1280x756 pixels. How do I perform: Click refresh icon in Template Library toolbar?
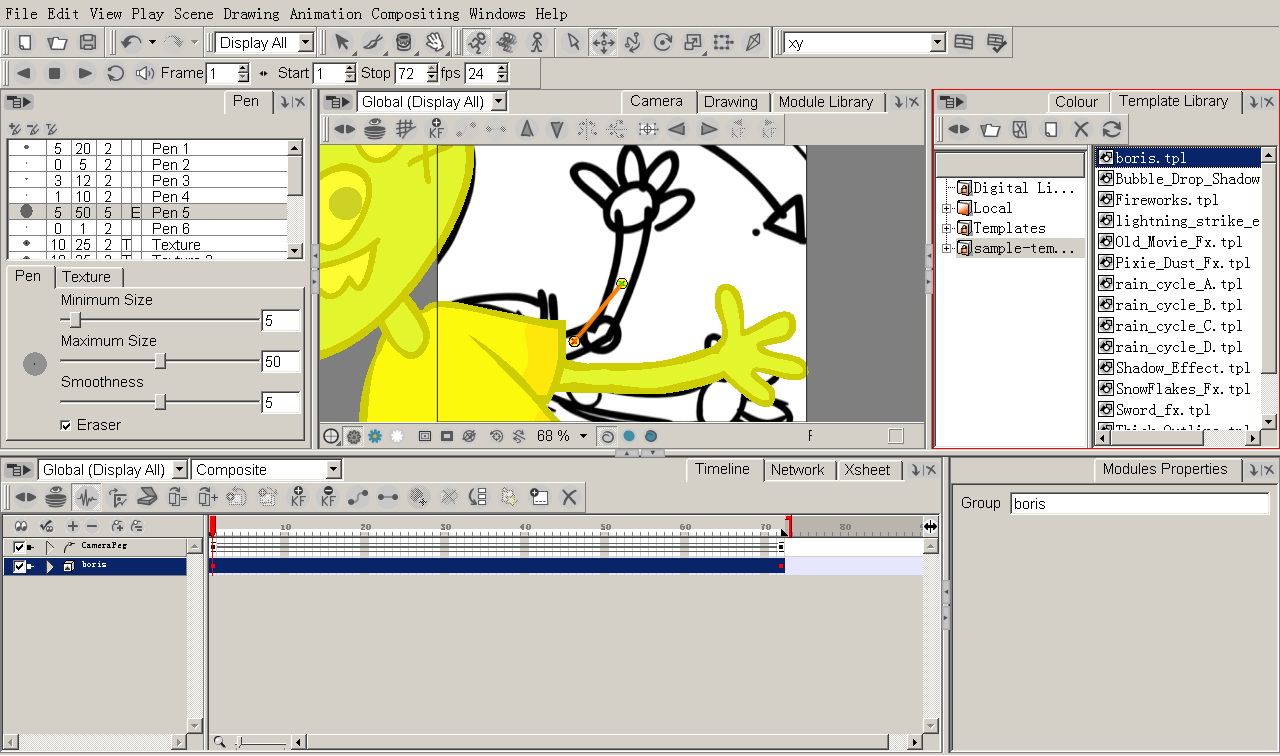point(1111,129)
